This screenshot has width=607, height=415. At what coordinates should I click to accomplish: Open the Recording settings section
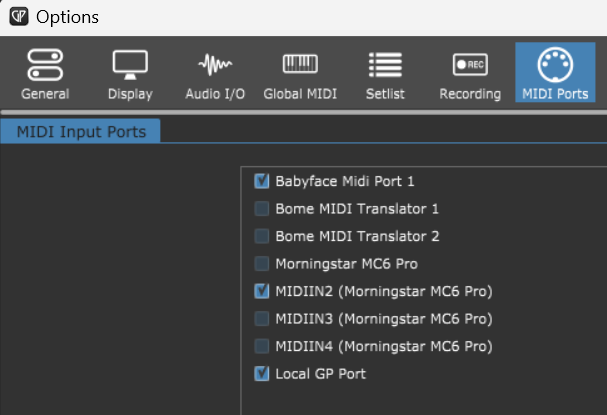click(470, 75)
